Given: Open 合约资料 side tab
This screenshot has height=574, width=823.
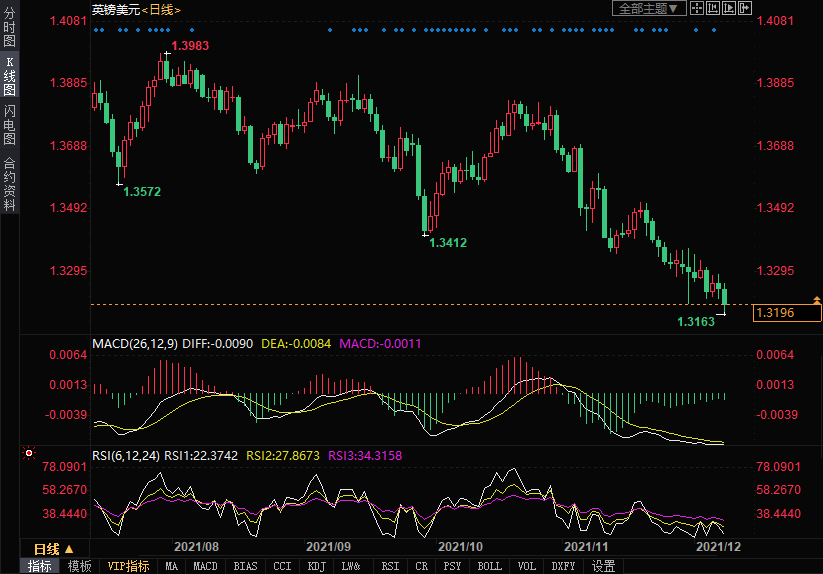Looking at the screenshot, I should point(9,183).
